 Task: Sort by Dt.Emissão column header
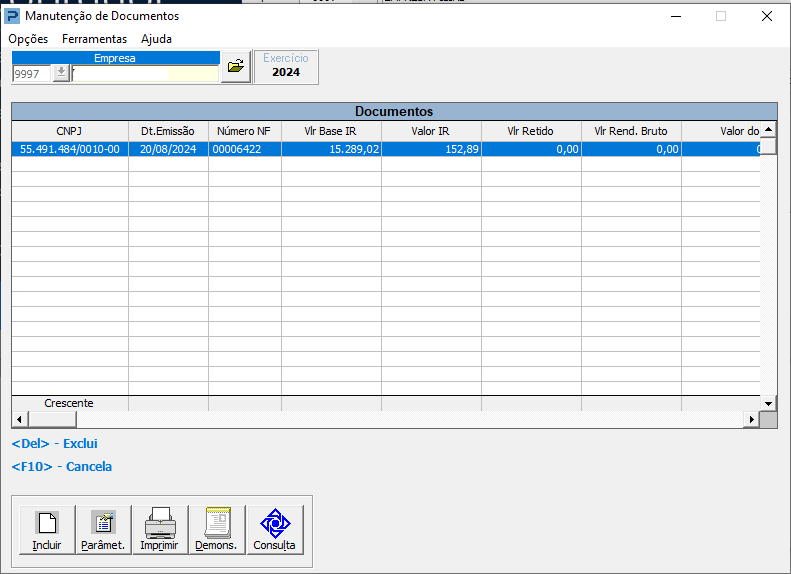click(x=168, y=131)
